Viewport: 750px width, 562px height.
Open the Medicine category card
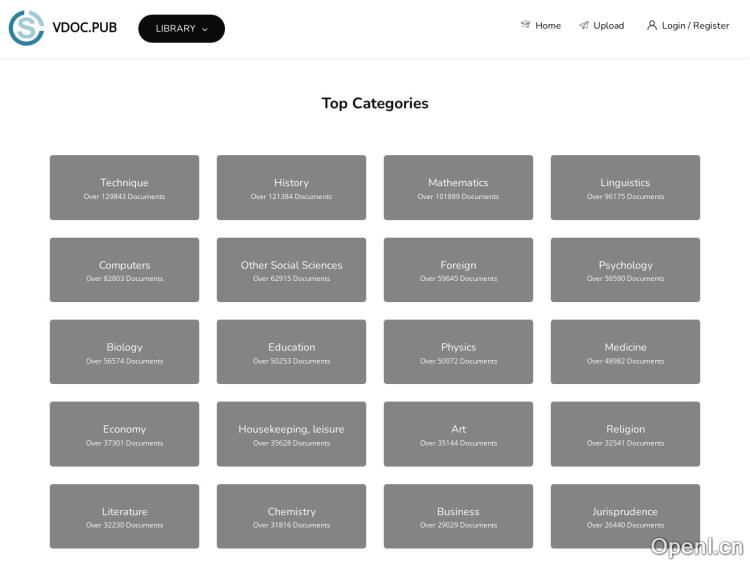click(625, 352)
